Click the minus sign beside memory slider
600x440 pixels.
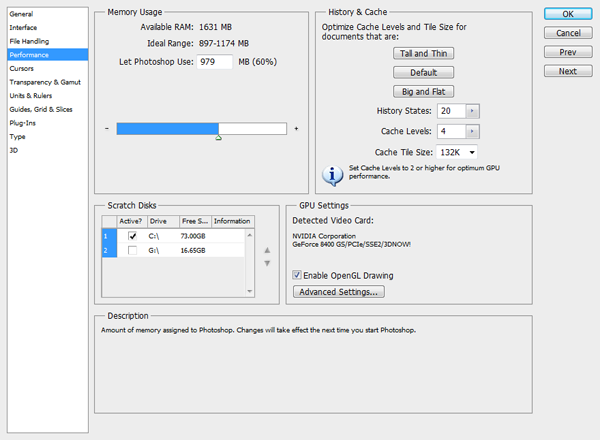pos(107,129)
